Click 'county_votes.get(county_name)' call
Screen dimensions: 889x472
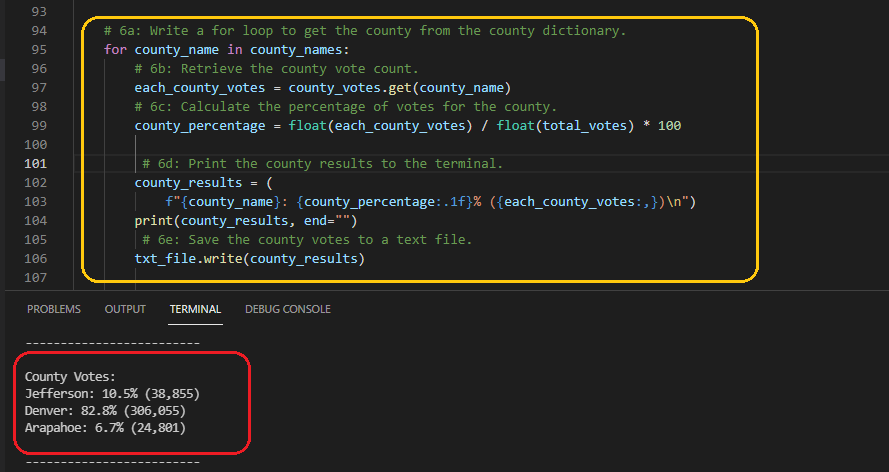[400, 88]
